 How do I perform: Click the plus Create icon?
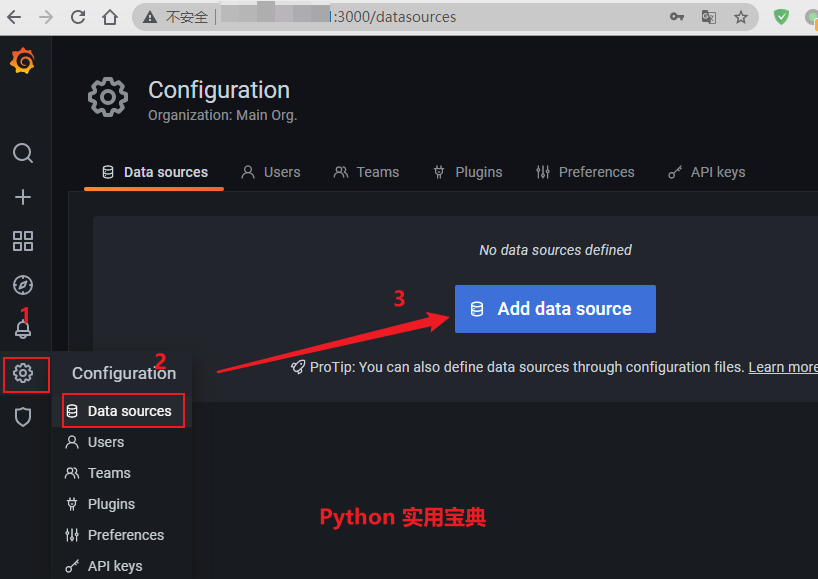coord(22,197)
